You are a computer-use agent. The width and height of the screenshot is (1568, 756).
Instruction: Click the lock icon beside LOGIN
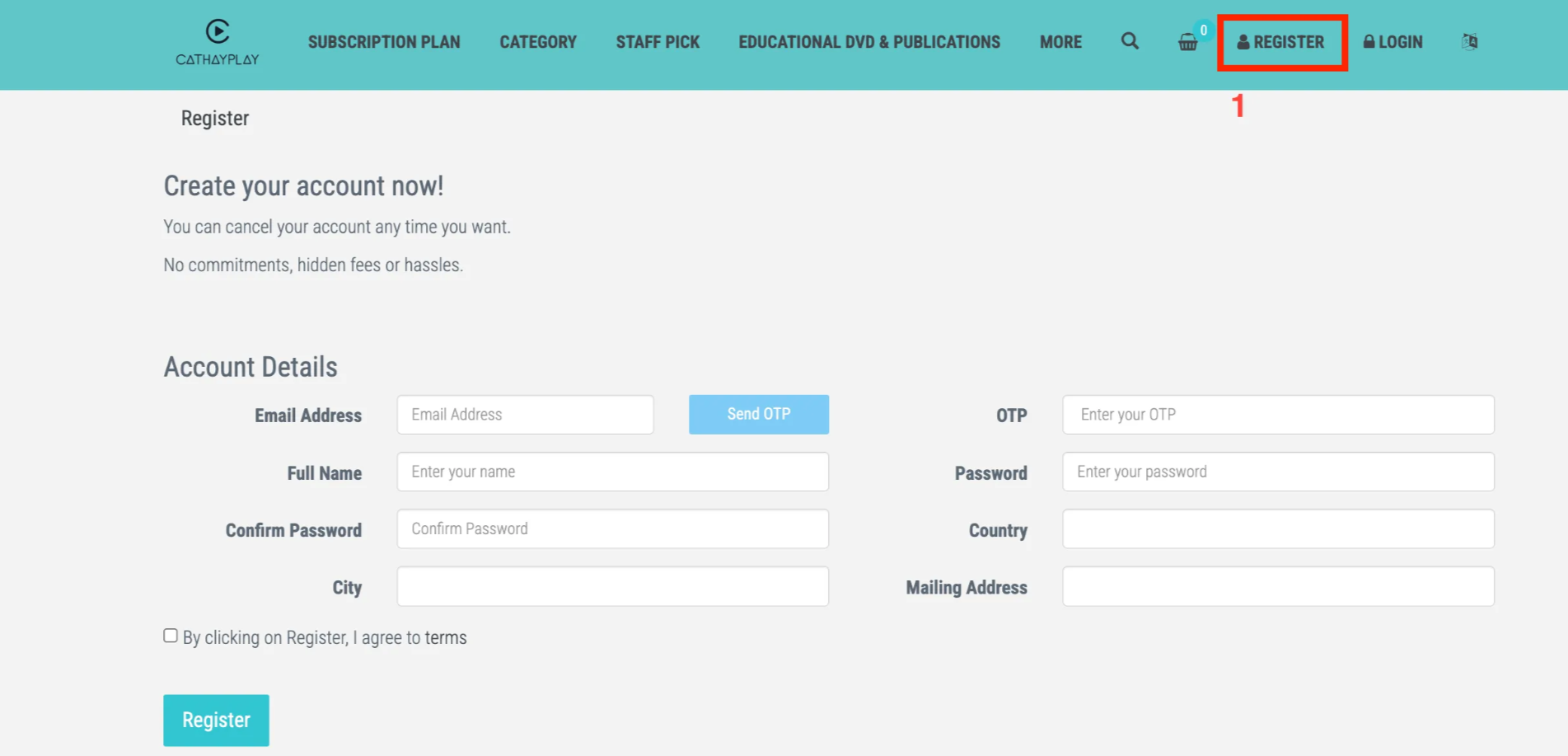pos(1369,41)
